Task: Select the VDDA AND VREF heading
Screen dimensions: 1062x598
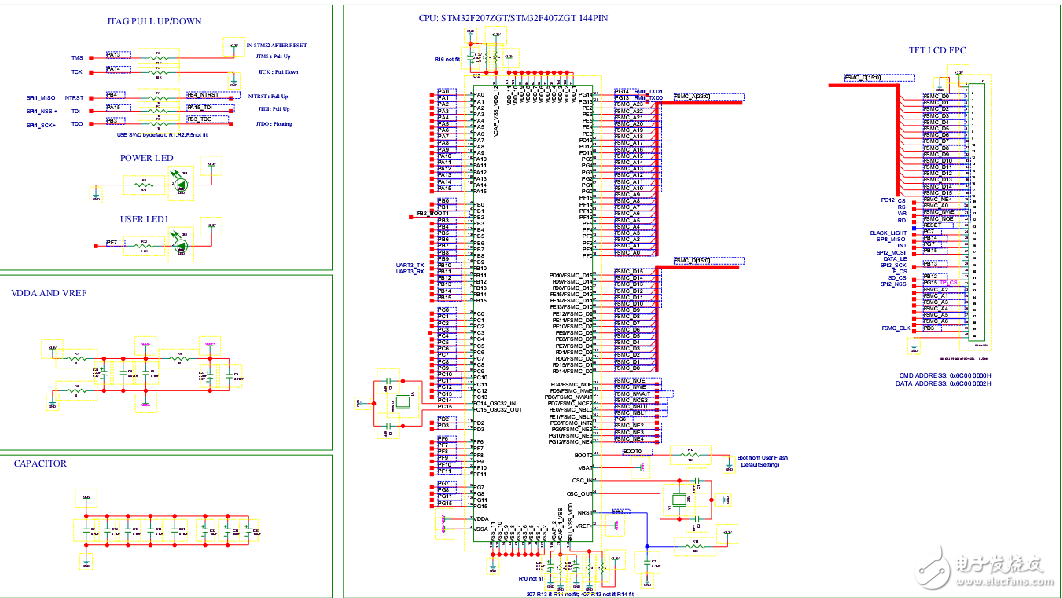Action: (50, 294)
